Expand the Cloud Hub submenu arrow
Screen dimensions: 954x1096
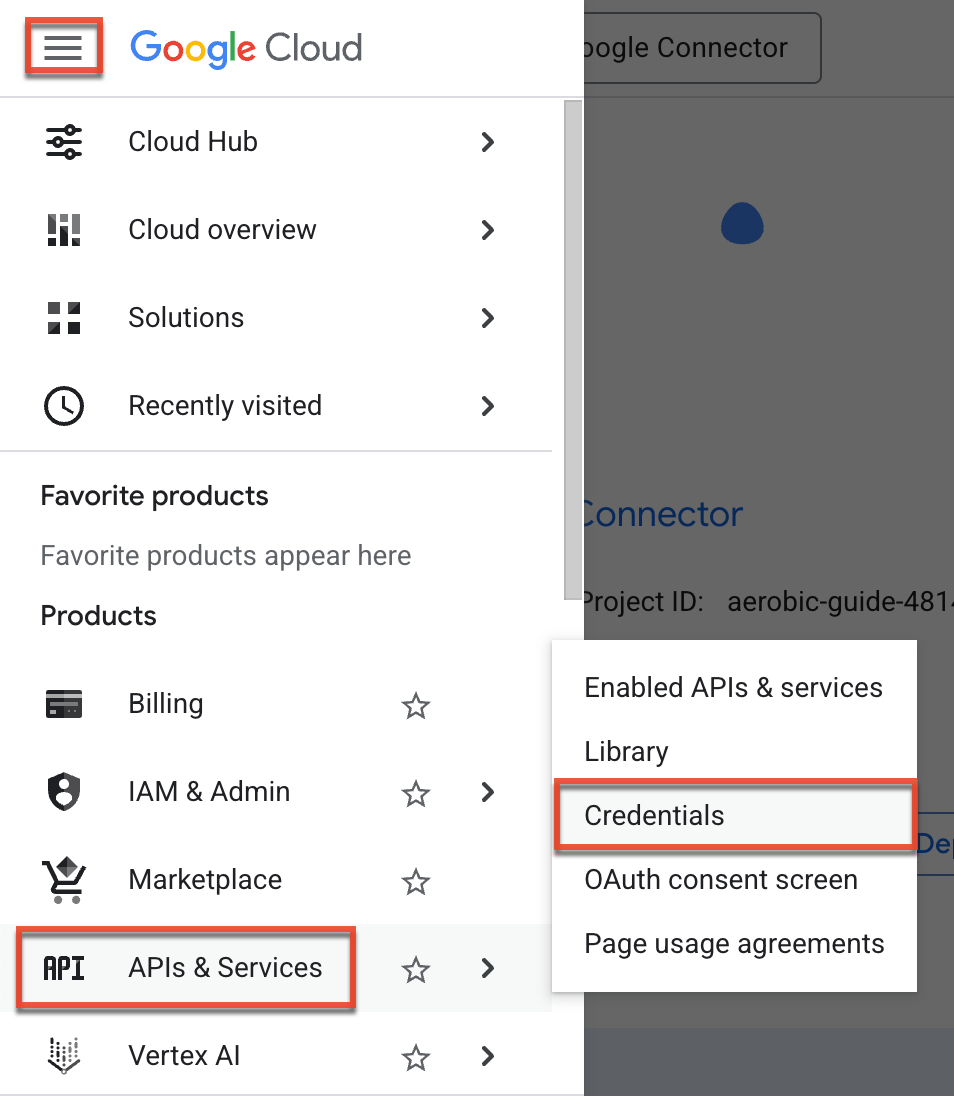point(488,142)
